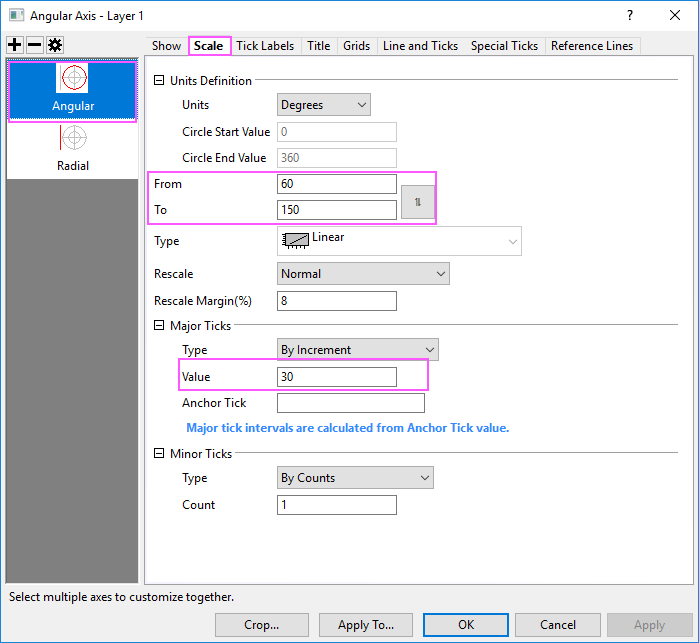Click the minus icon to remove axis

[x=32, y=46]
